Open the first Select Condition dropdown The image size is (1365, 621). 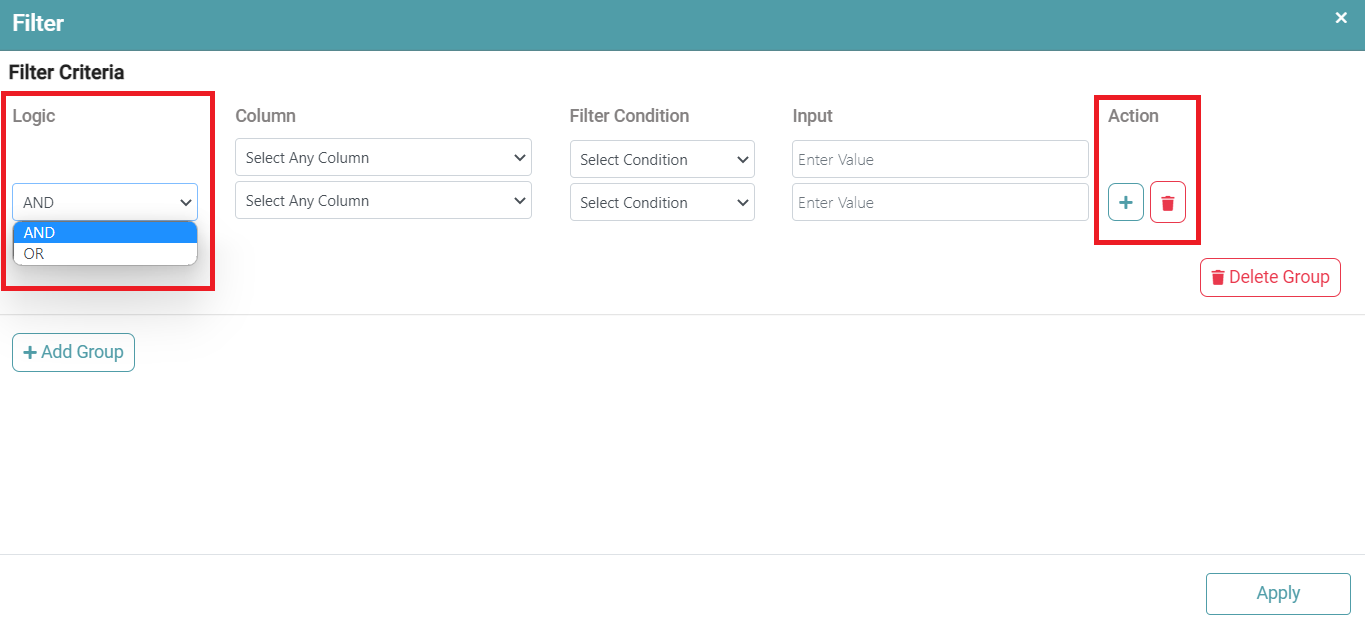coord(662,160)
